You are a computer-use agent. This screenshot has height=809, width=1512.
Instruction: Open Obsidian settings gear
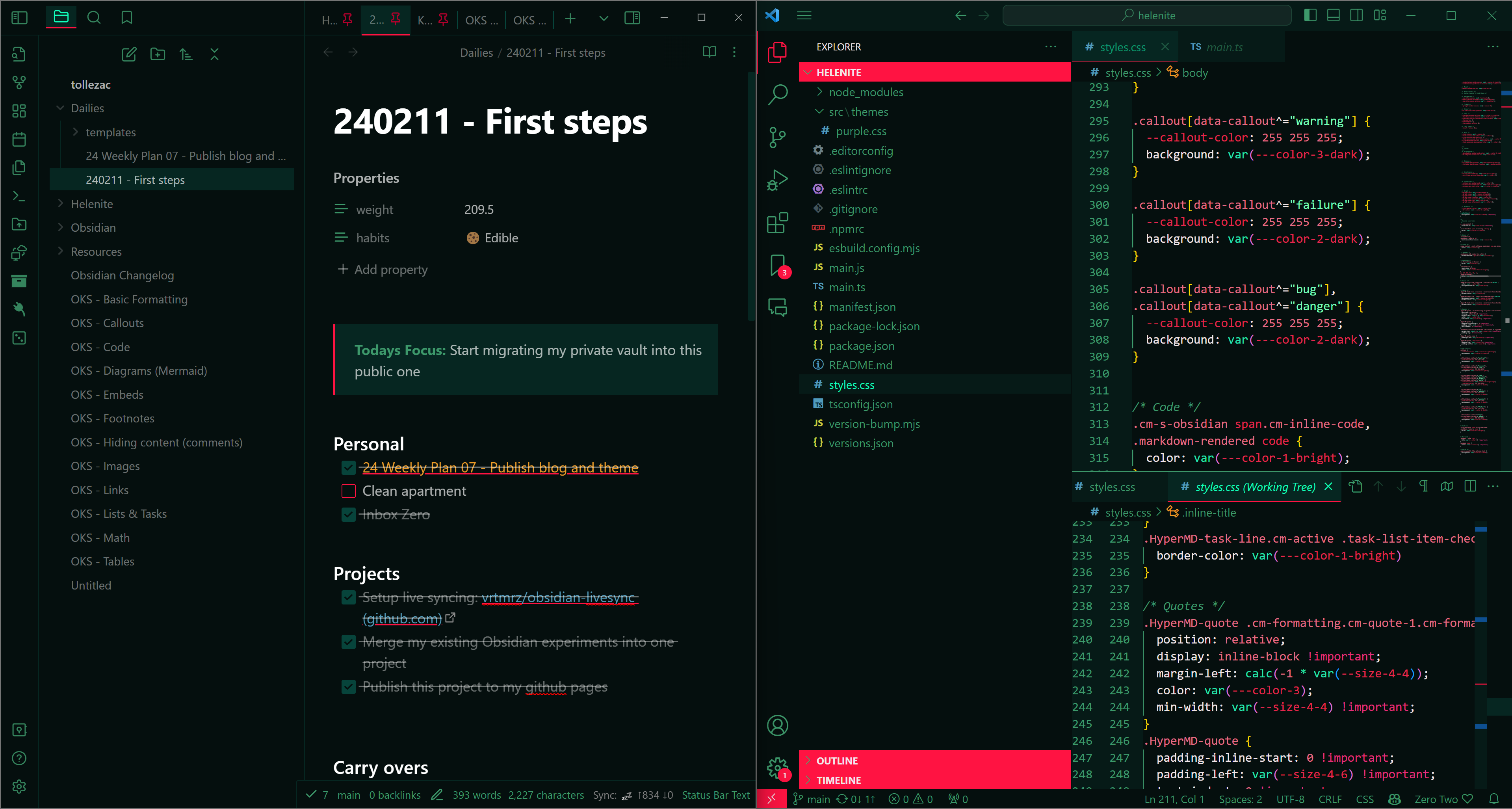[x=19, y=787]
